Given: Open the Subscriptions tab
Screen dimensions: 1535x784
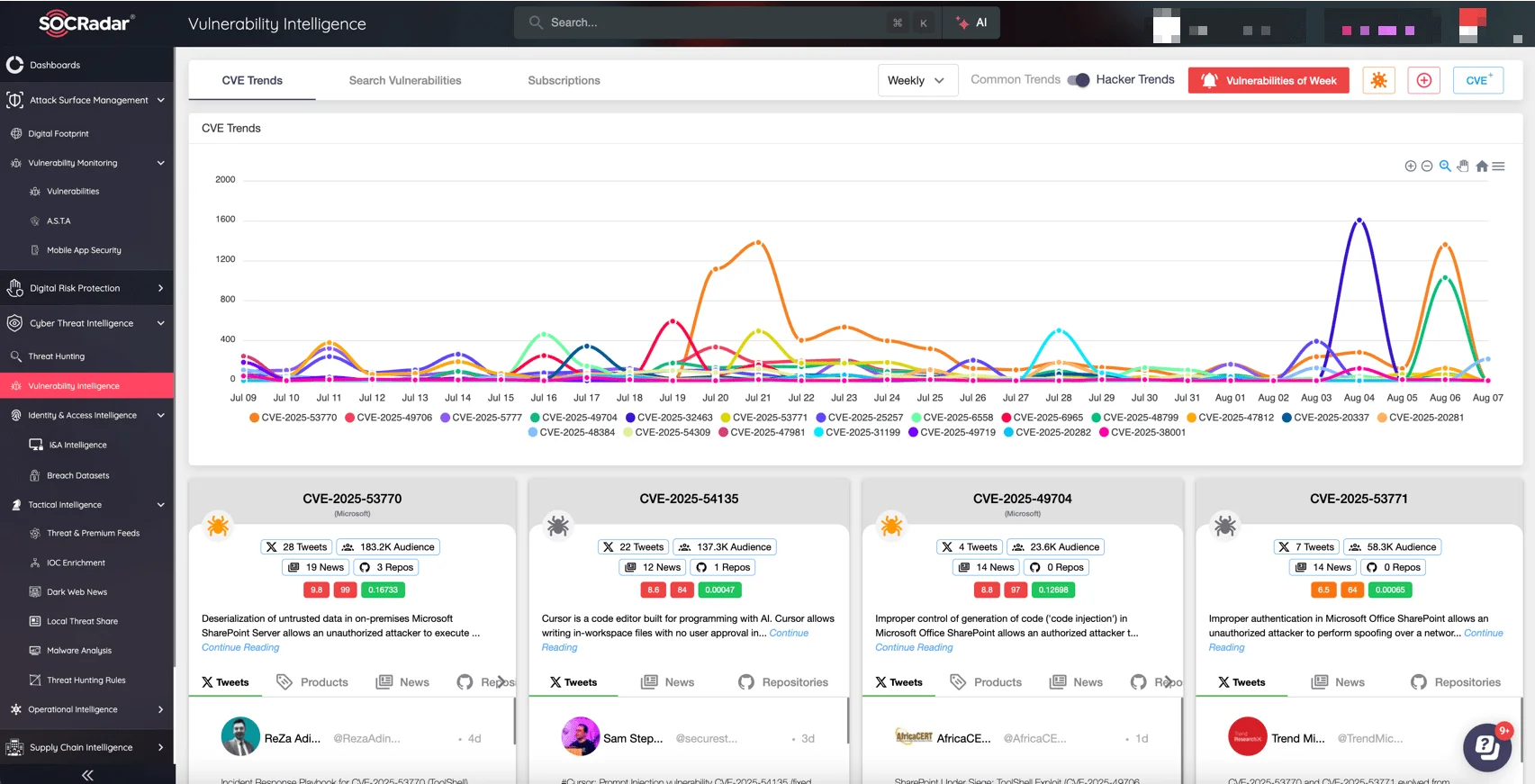Looking at the screenshot, I should (564, 80).
